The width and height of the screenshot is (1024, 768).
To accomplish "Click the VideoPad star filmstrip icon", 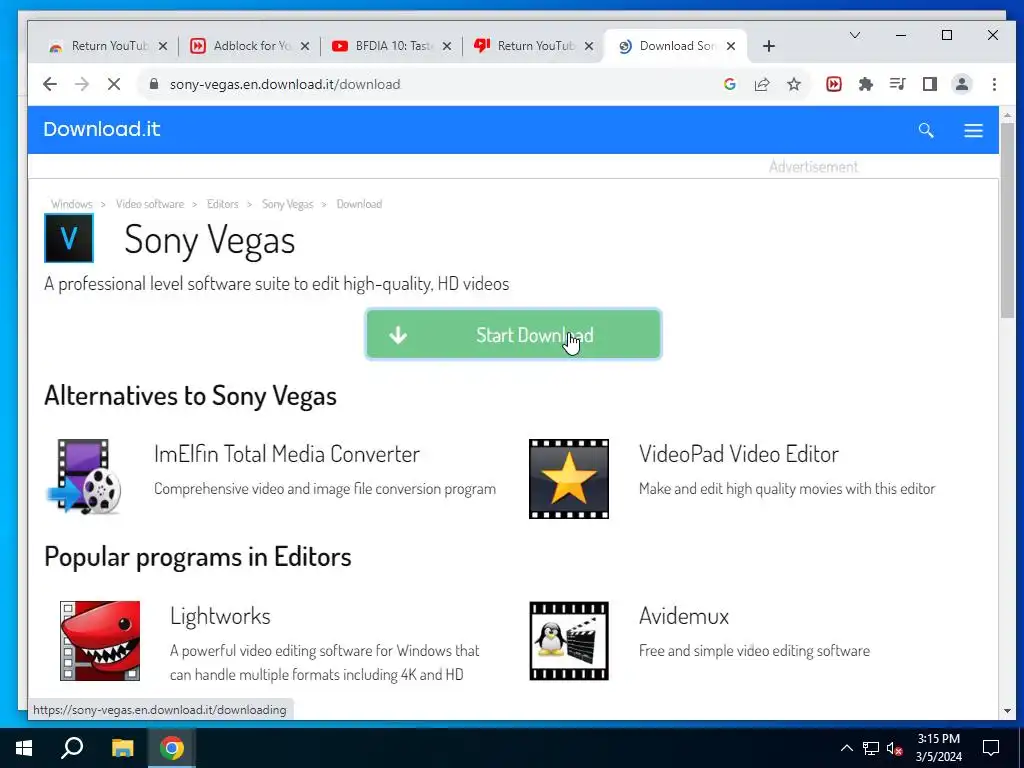I will coord(569,479).
